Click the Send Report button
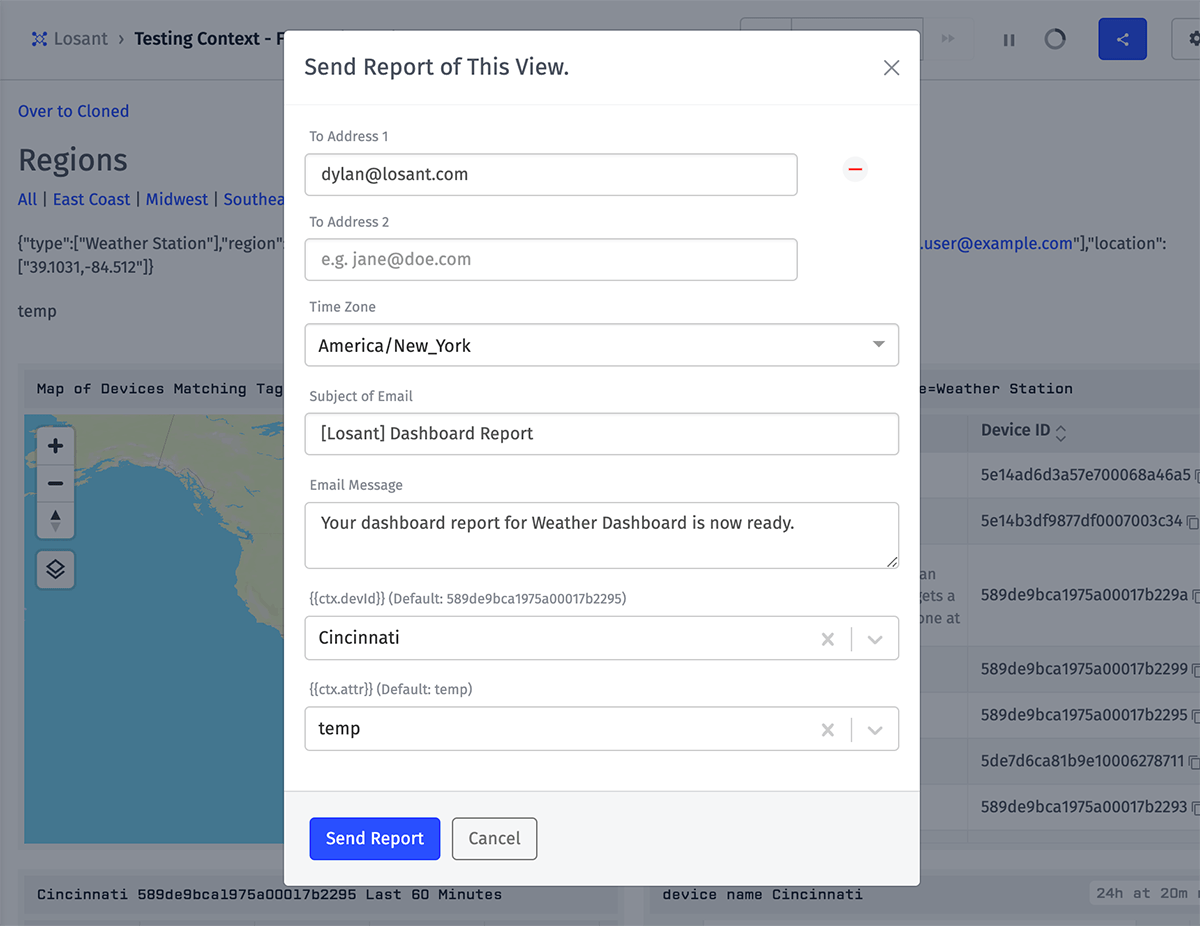The image size is (1200, 926). (x=374, y=838)
